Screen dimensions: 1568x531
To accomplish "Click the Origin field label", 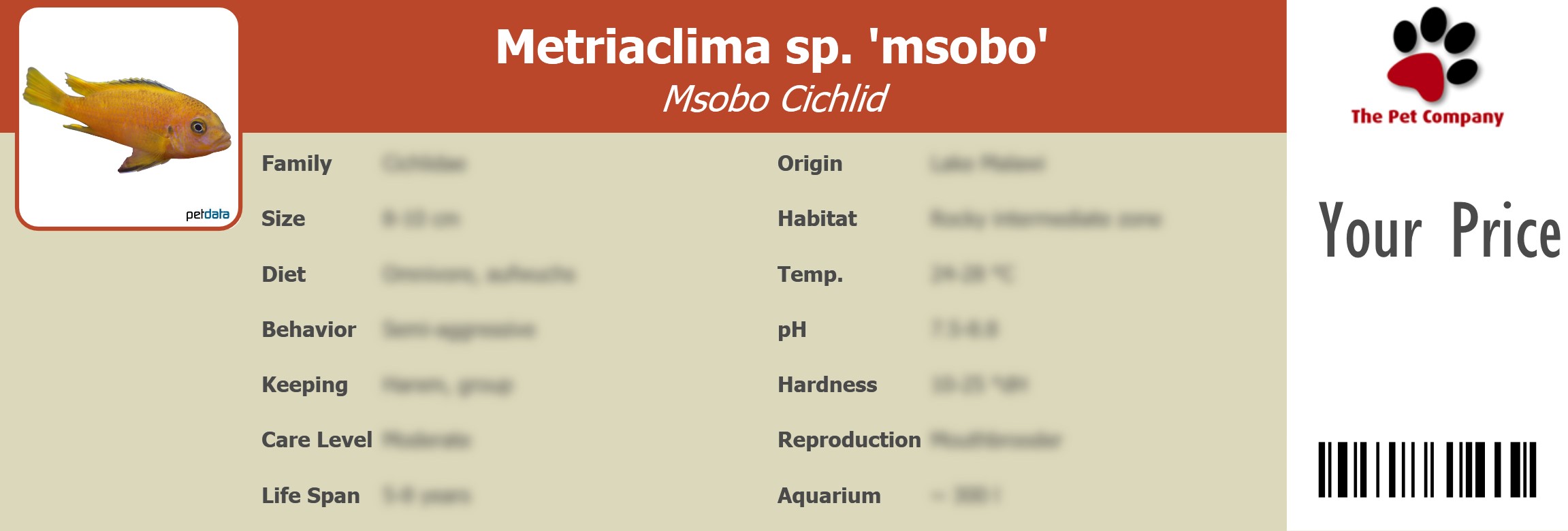I will coord(810,163).
